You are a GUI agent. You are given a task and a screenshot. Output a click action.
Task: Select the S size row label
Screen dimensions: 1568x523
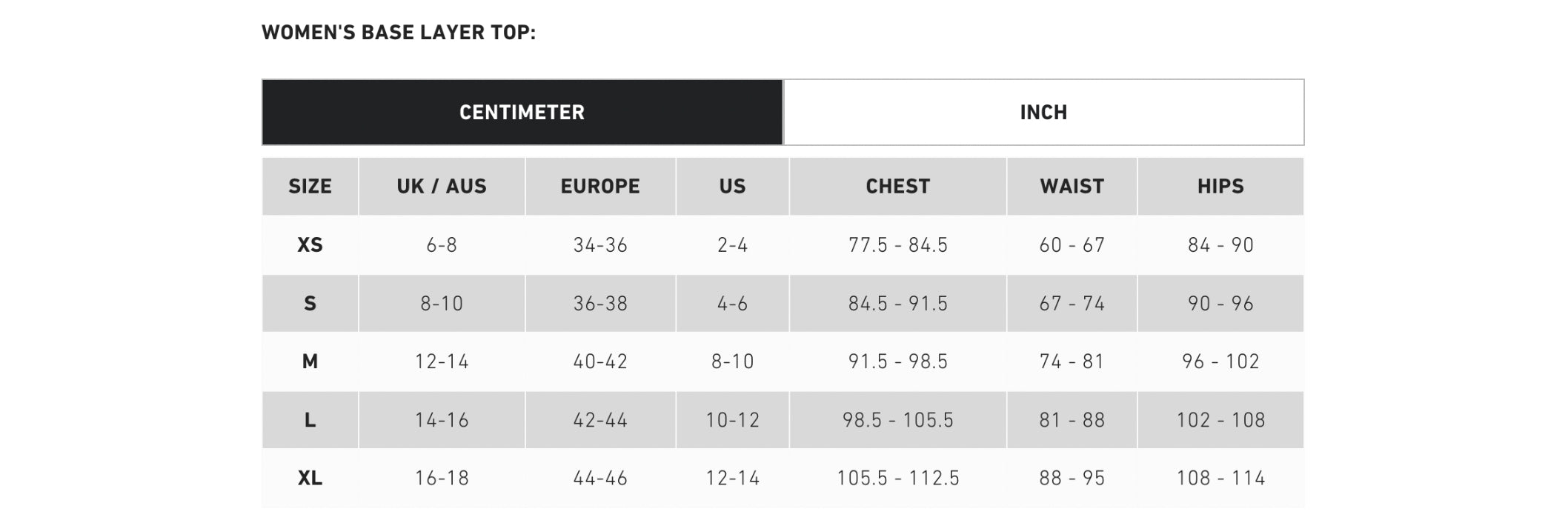[x=310, y=304]
